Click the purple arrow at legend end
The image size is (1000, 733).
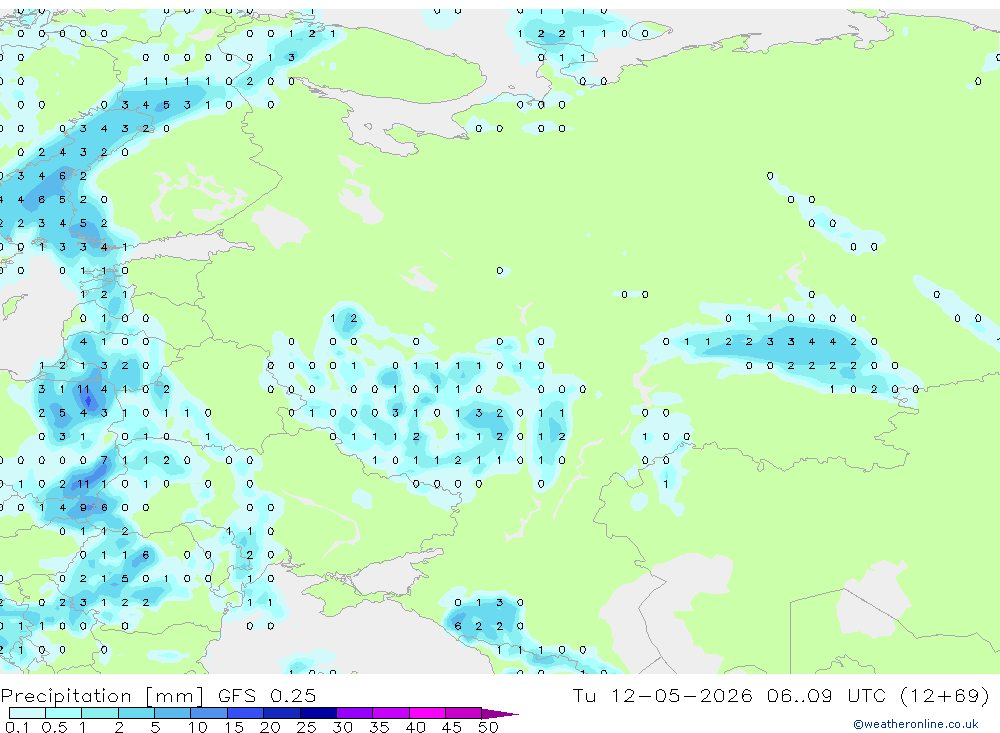click(500, 713)
